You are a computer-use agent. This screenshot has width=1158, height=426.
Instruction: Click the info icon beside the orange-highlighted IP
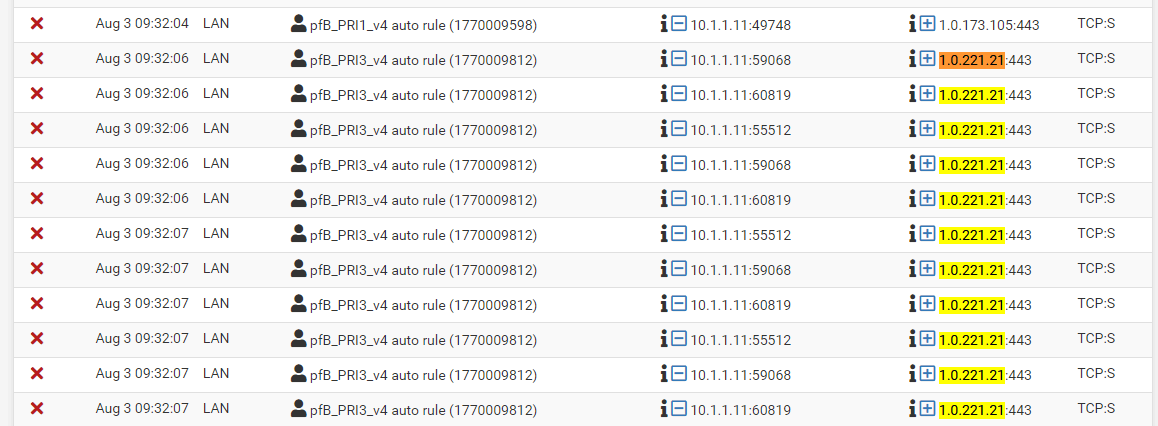[912, 59]
